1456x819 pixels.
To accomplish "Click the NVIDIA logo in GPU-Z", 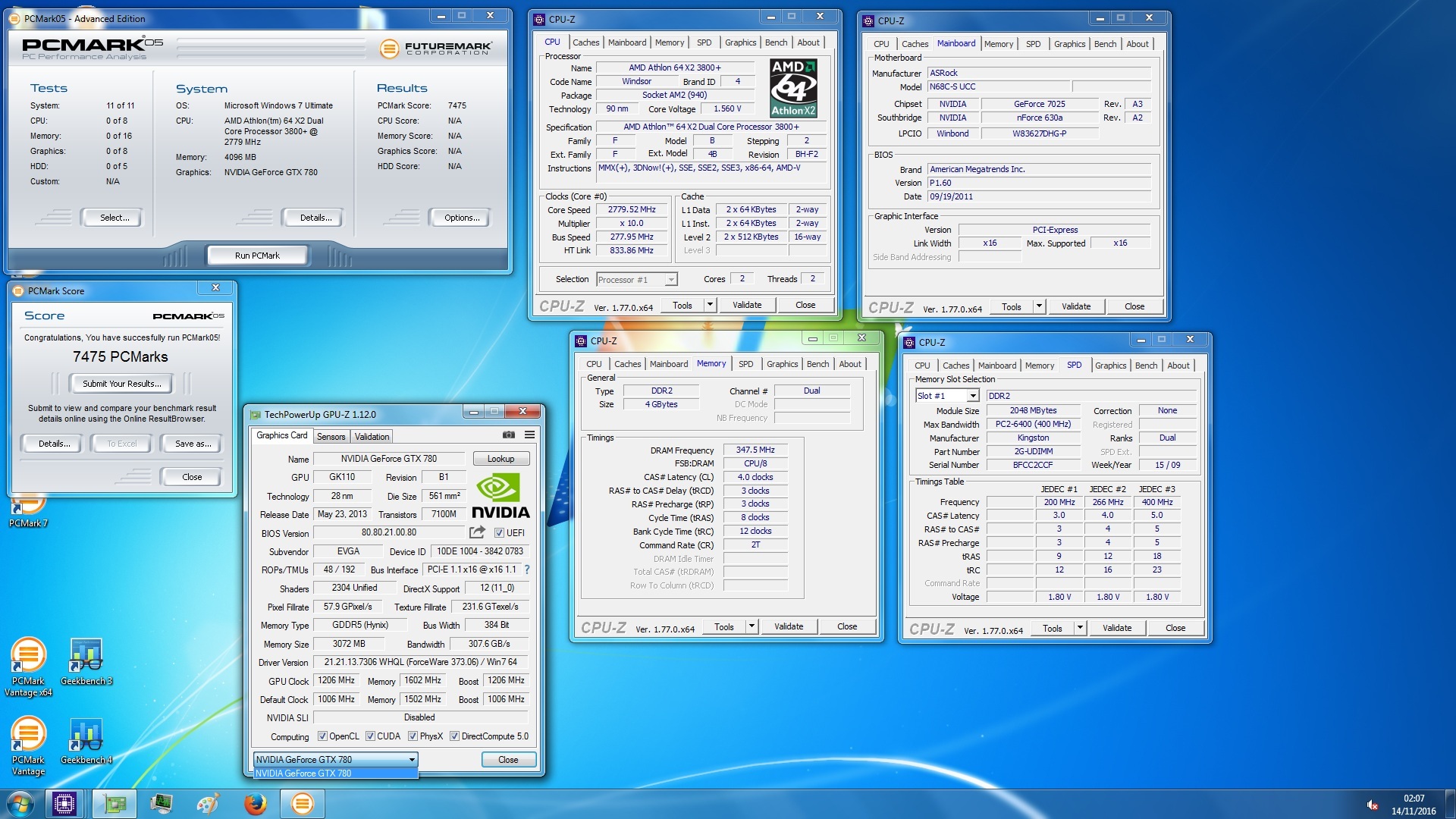I will (500, 496).
